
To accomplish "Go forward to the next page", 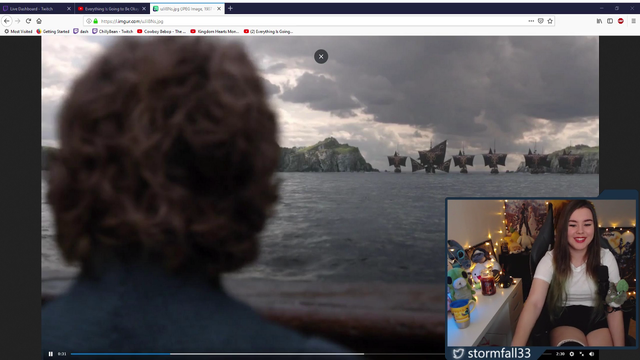I will 18,21.
